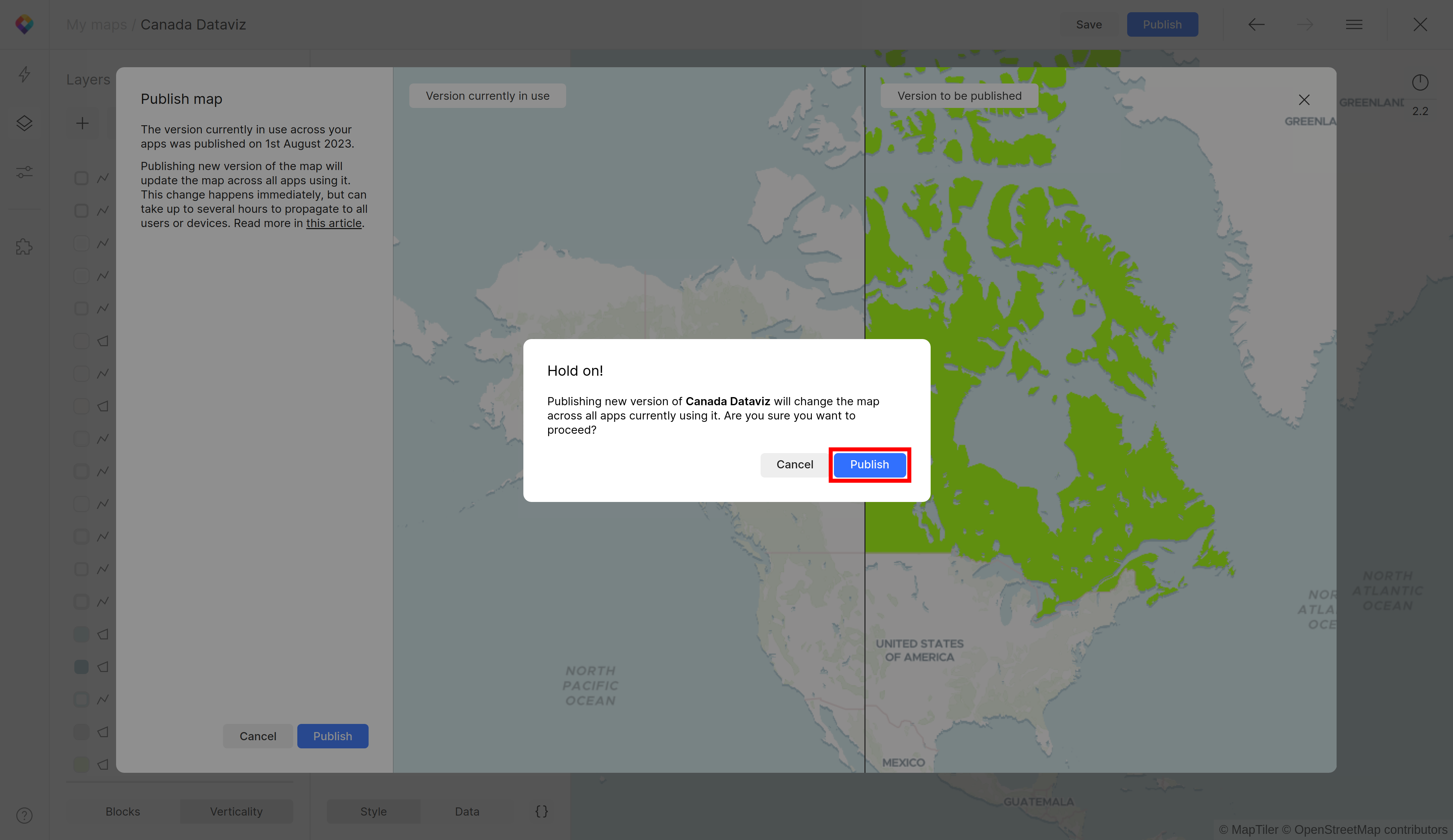The width and height of the screenshot is (1453, 840).
Task: Cancel the Hold on confirmation dialog
Action: tap(794, 464)
